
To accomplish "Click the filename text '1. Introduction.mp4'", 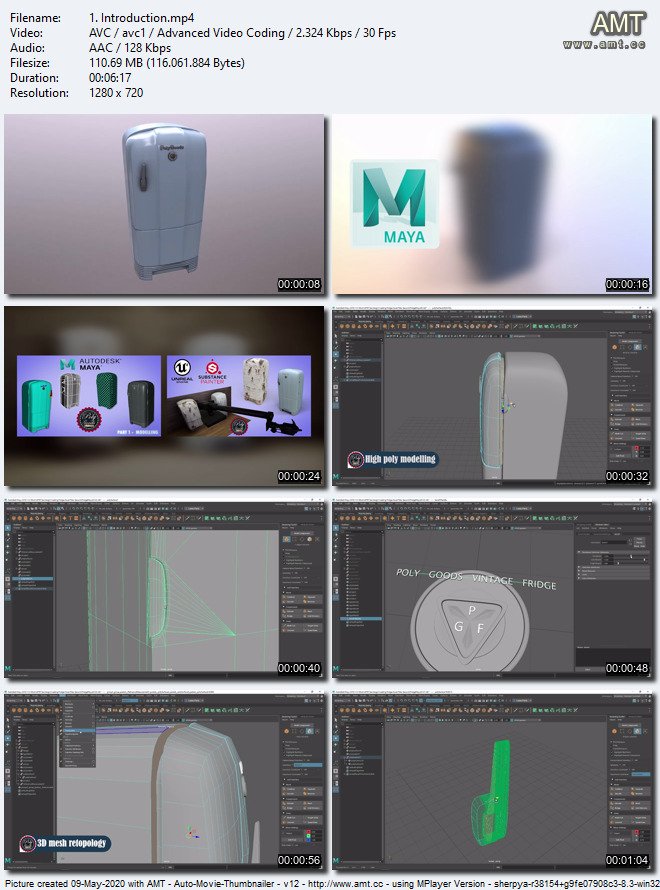I will pyautogui.click(x=141, y=18).
